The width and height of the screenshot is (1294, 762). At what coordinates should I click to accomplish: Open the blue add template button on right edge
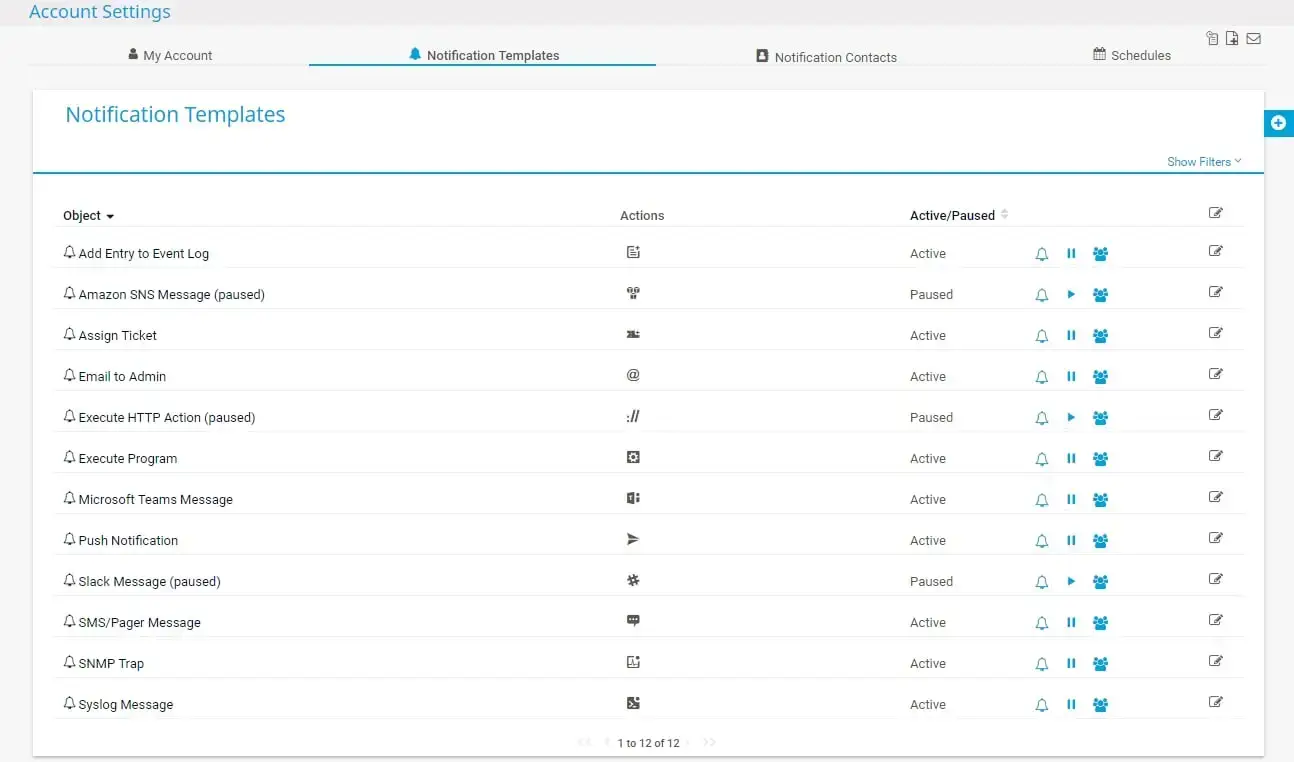coord(1278,122)
